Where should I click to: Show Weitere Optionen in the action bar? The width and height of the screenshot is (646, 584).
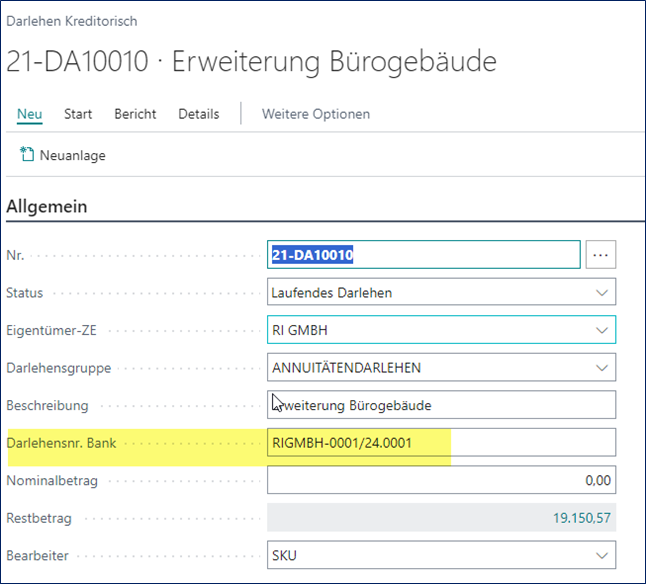[315, 114]
